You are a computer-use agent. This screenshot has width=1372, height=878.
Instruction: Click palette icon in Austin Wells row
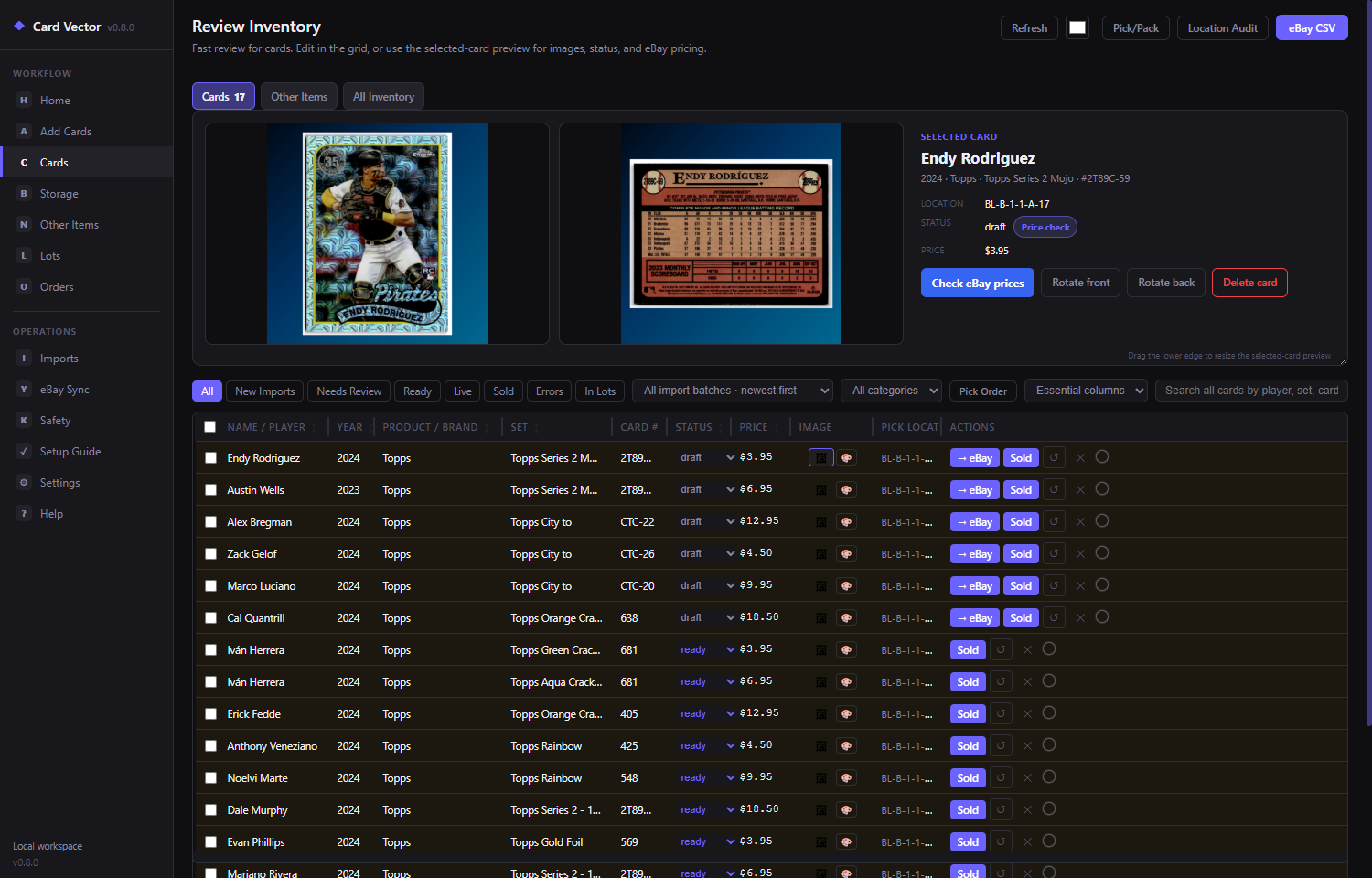pyautogui.click(x=847, y=489)
